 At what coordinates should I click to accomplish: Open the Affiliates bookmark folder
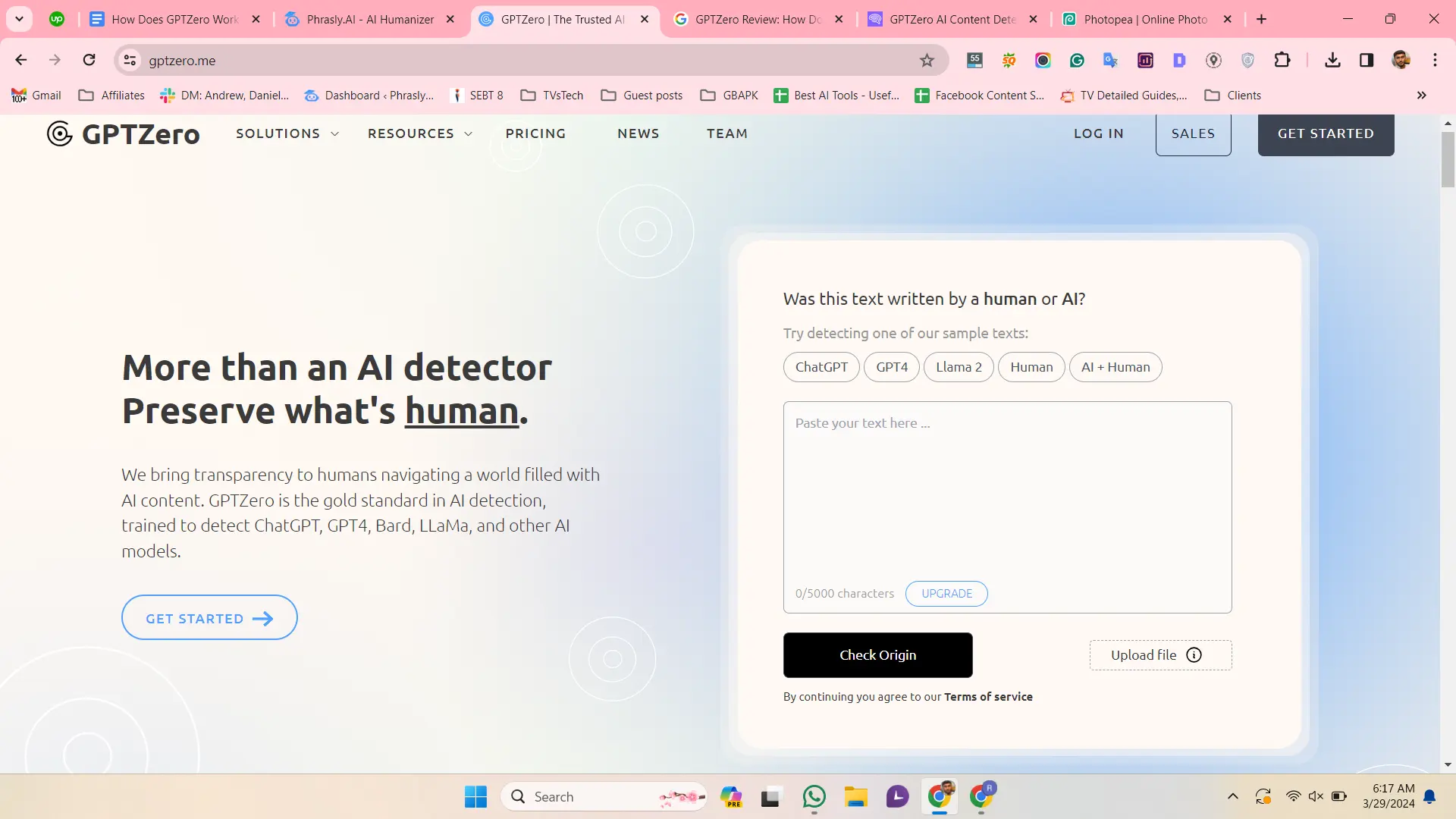(x=111, y=96)
